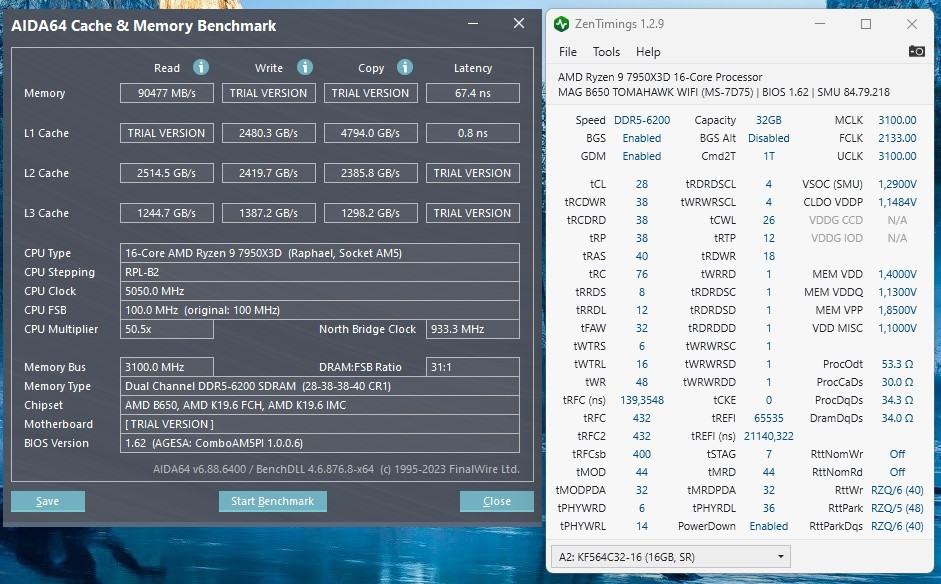Screen dimensions: 941x584
Task: Click the tPHYRDL value 36
Action: coord(769,508)
